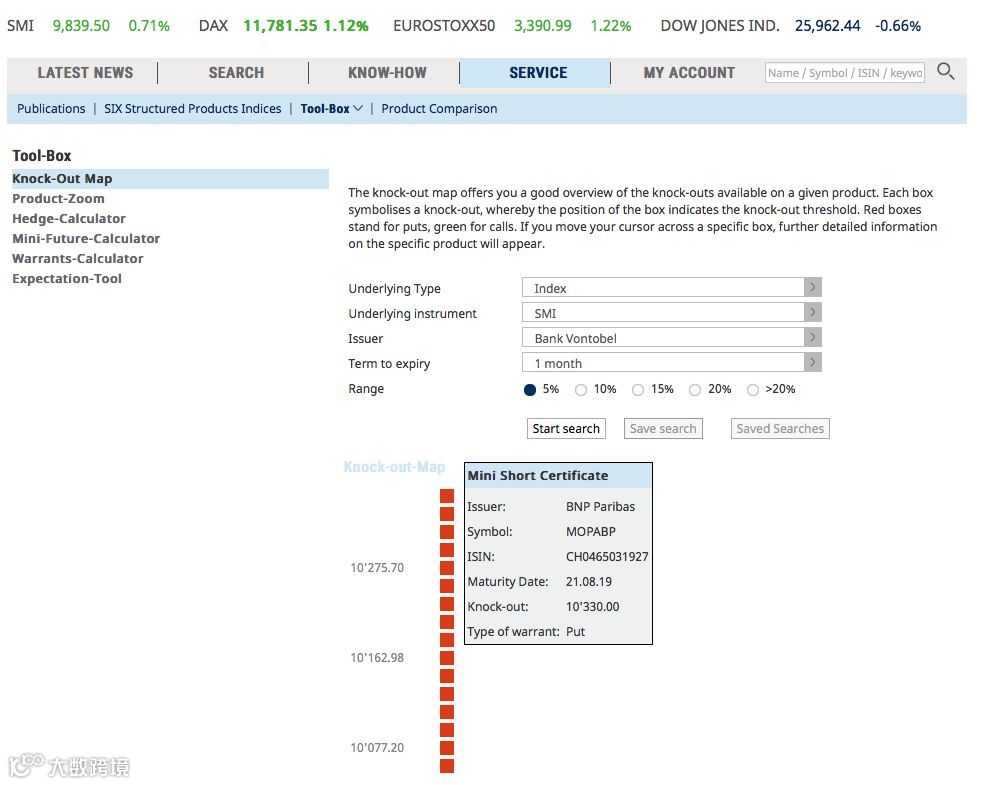Open the Underlying Type dropdown arrow
Screen dimensions: 991x785
coord(813,288)
